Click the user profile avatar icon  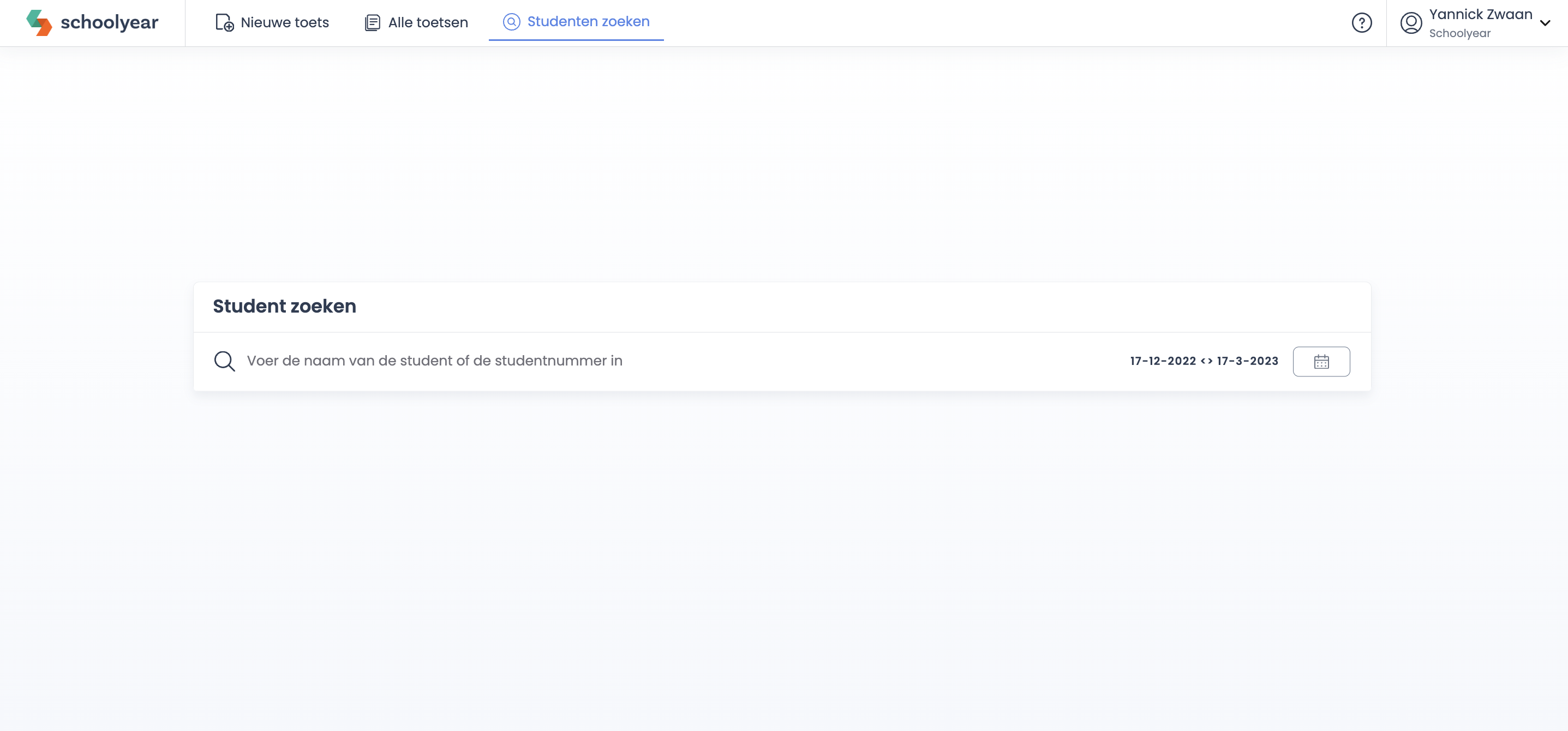[x=1410, y=22]
